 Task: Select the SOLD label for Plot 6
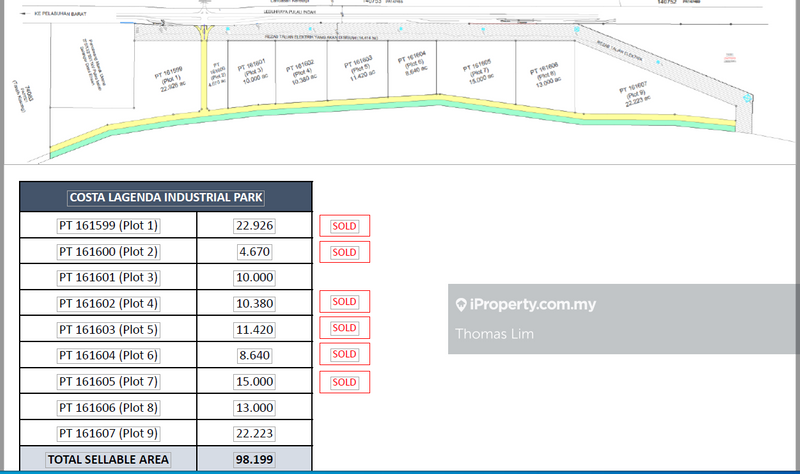[x=344, y=354]
